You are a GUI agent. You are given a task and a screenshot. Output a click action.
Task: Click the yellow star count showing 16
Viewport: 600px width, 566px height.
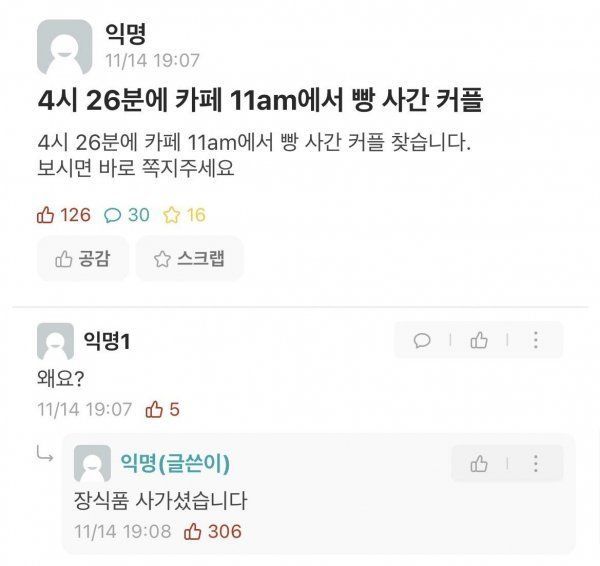[x=184, y=215]
